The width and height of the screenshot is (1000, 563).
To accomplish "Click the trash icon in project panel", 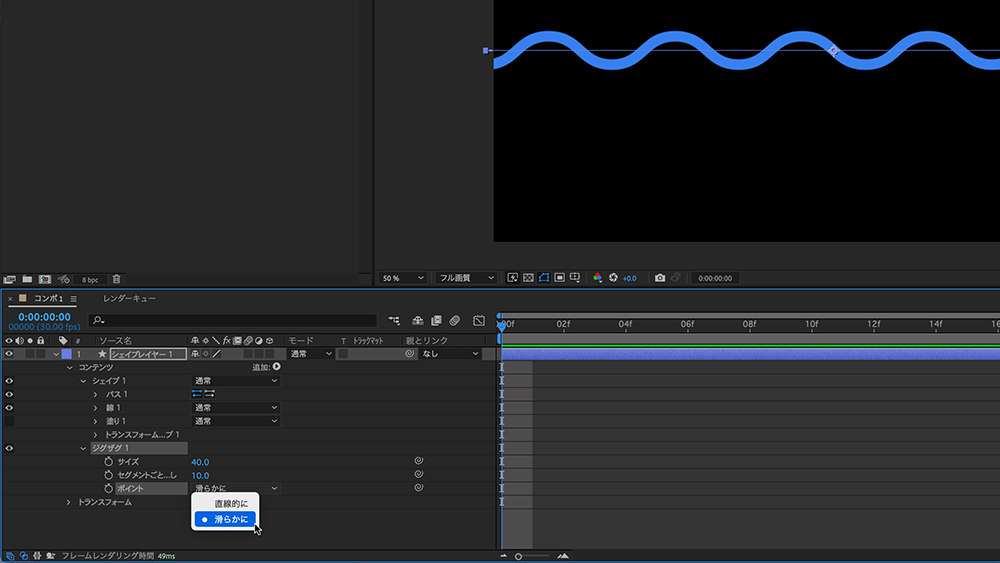I will 116,279.
